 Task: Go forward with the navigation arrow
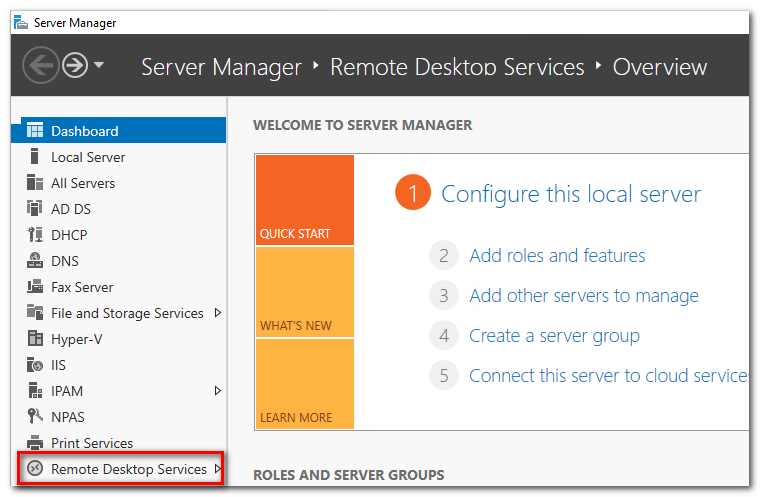74,66
